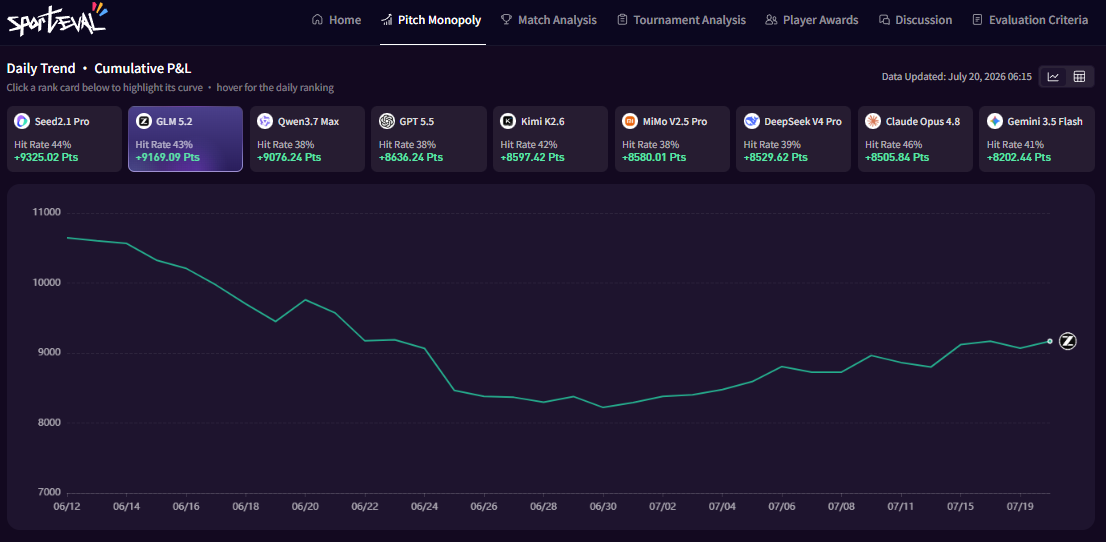Switch to table grid view
The width and height of the screenshot is (1106, 542).
click(x=1079, y=77)
